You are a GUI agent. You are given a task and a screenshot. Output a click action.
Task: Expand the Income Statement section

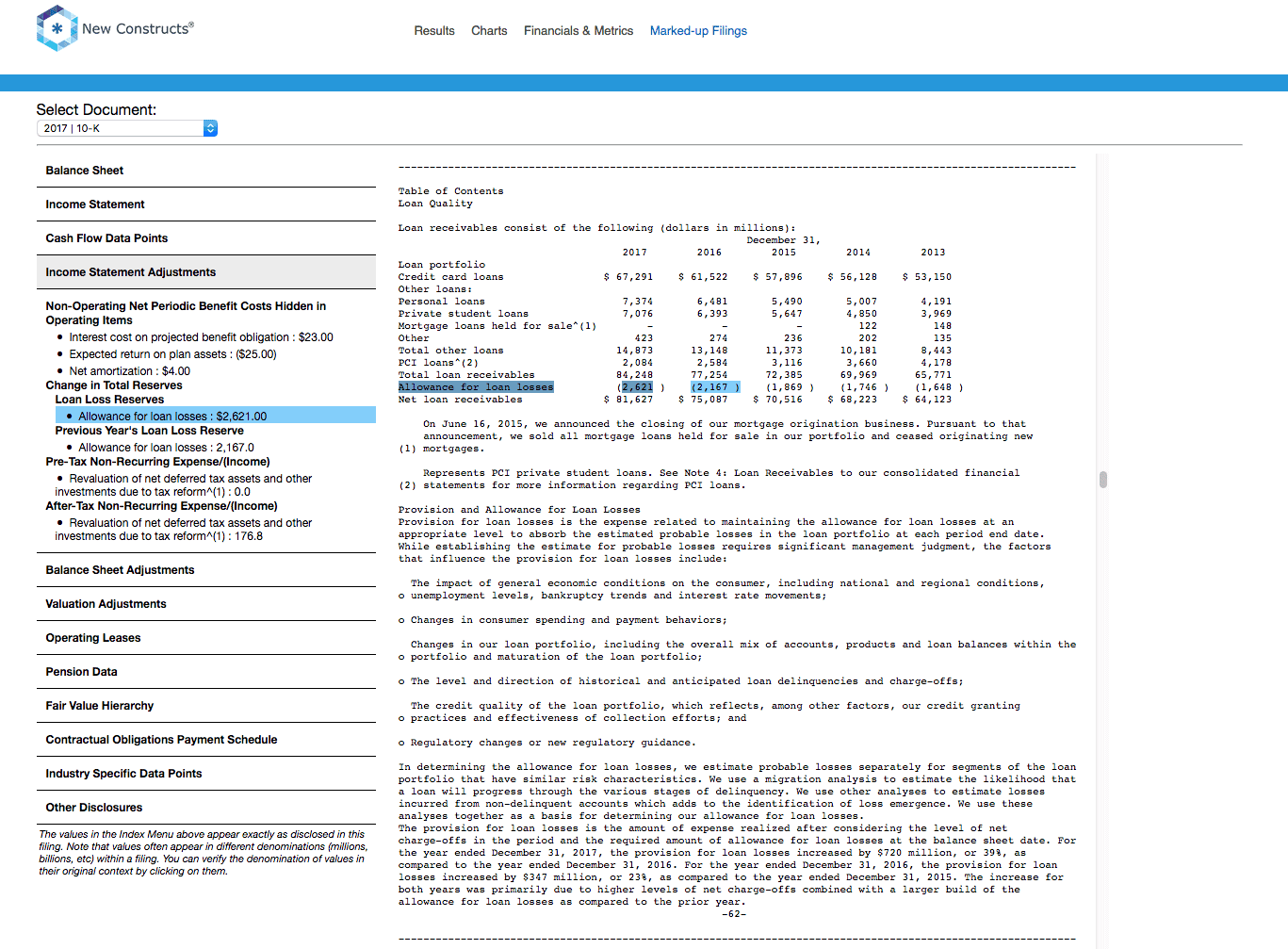point(205,205)
